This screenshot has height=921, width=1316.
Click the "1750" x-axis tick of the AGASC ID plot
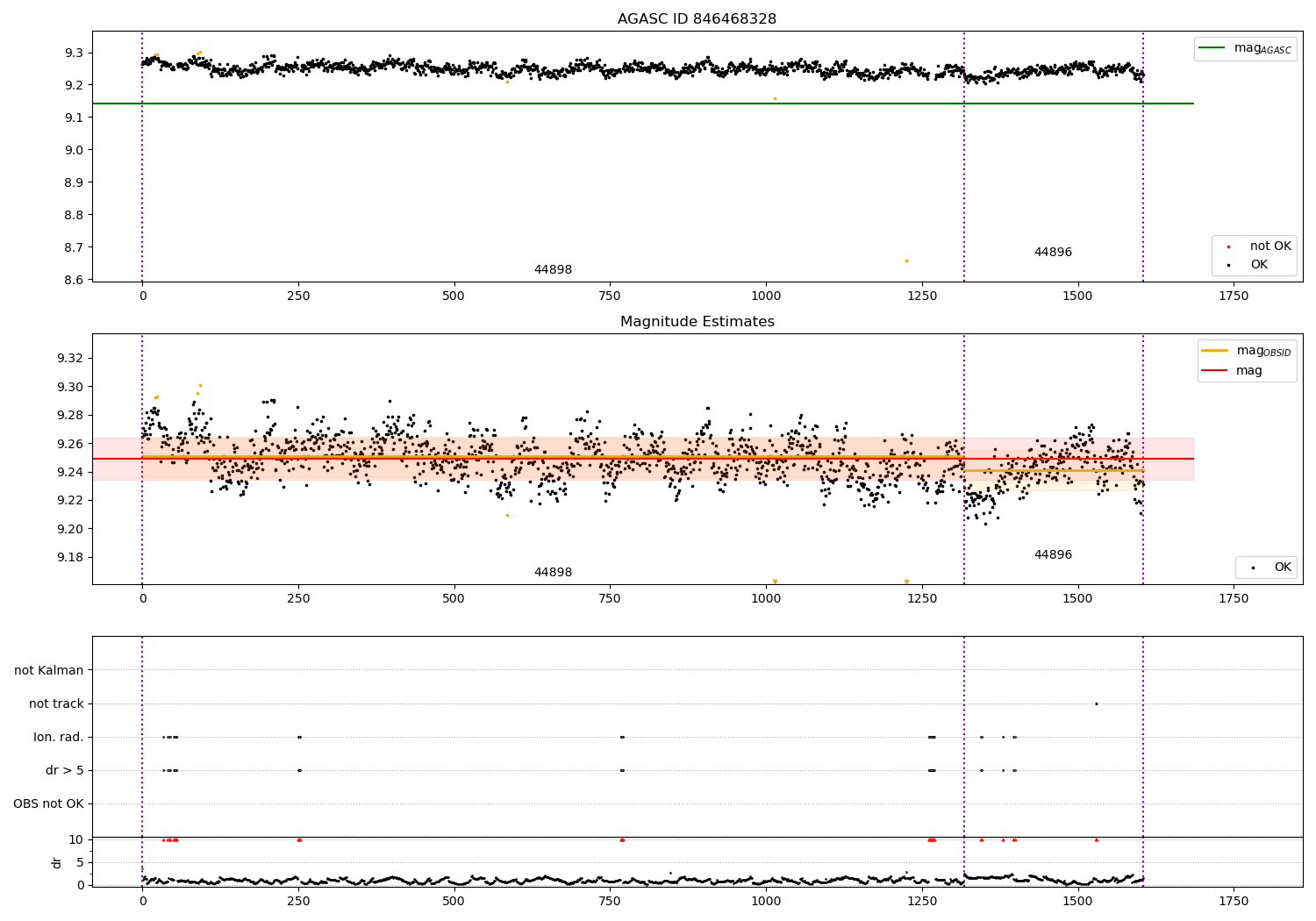(1234, 296)
